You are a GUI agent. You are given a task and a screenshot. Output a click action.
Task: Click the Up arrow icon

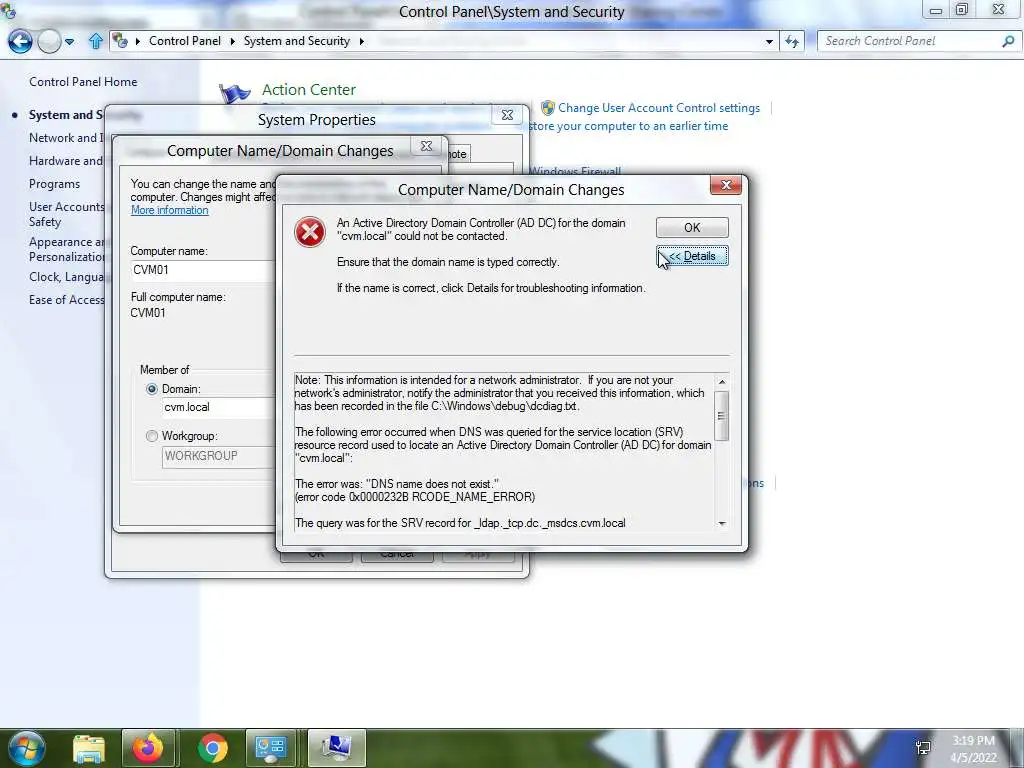coord(95,41)
